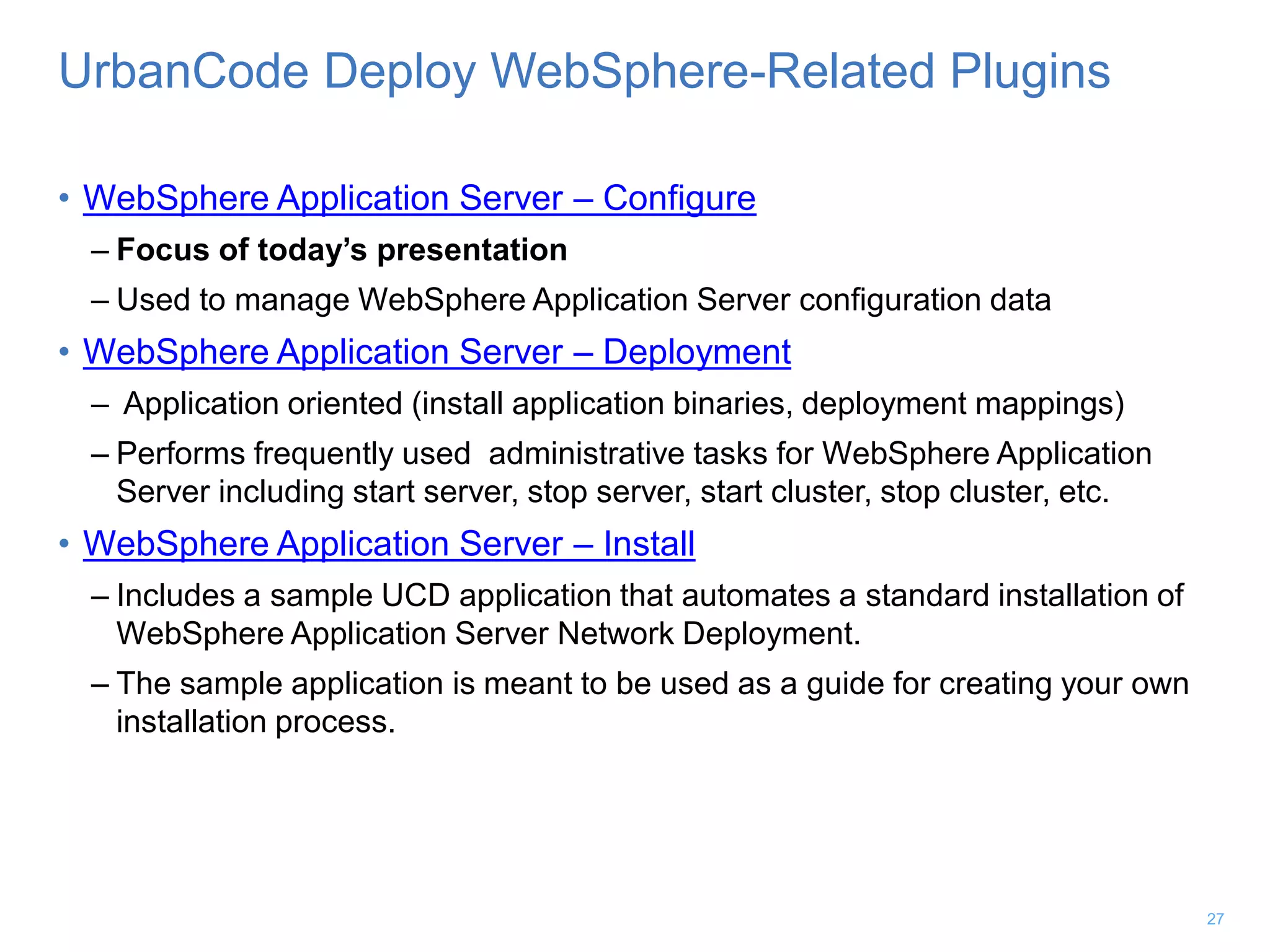Click 'The sample application is meant to be used' line
Screen dimensions: 1270x952
(652, 684)
